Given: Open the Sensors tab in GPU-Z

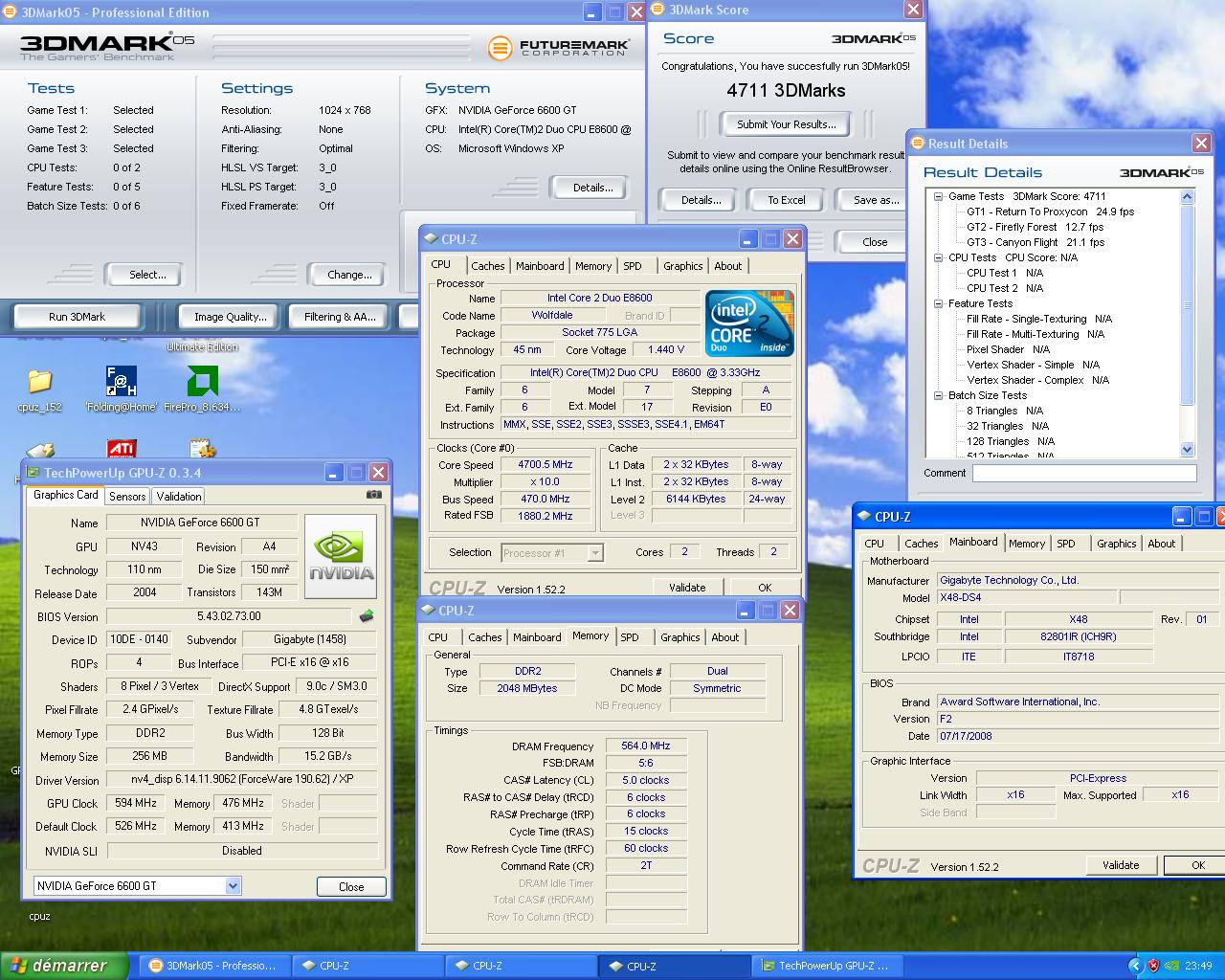Looking at the screenshot, I should click(127, 496).
